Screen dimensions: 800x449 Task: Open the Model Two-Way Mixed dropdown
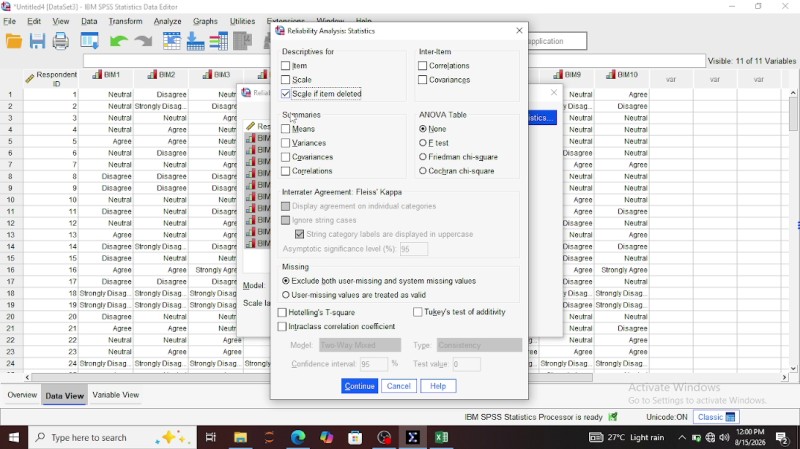[360, 345]
